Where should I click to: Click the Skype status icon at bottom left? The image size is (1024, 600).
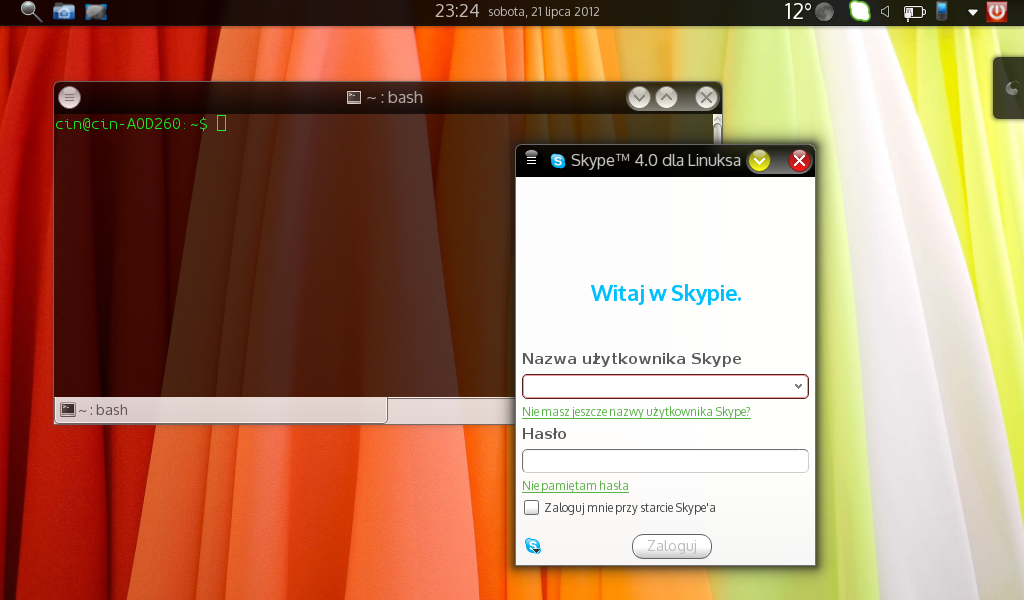click(533, 546)
